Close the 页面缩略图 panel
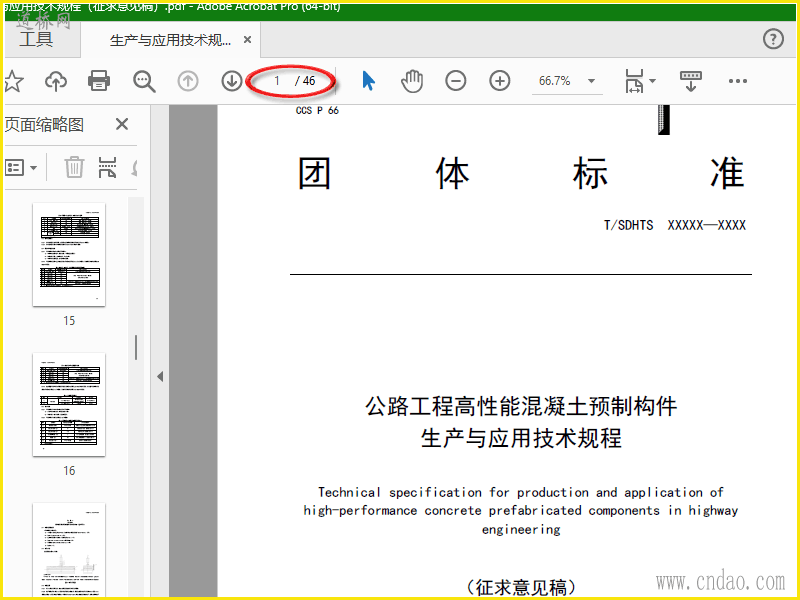Screen dimensions: 800x600 [x=121, y=124]
